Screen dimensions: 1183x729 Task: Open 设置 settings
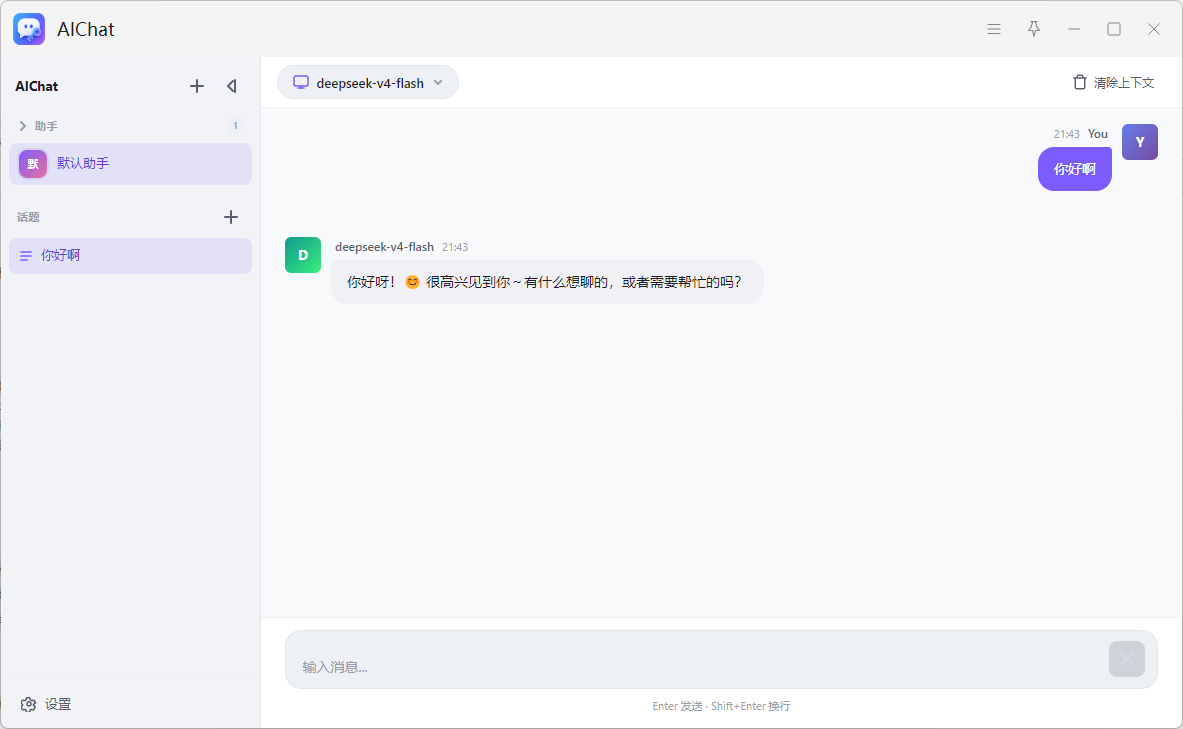click(45, 704)
